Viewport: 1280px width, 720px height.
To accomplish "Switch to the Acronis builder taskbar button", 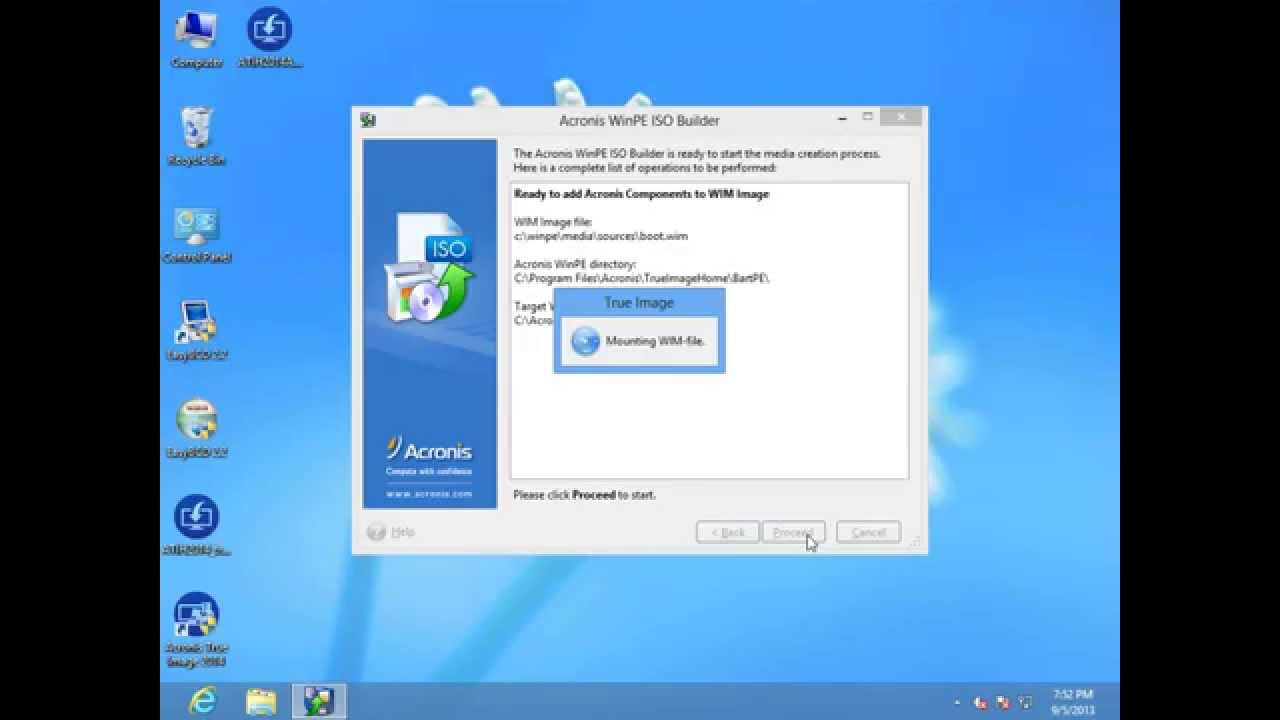I will pos(319,701).
